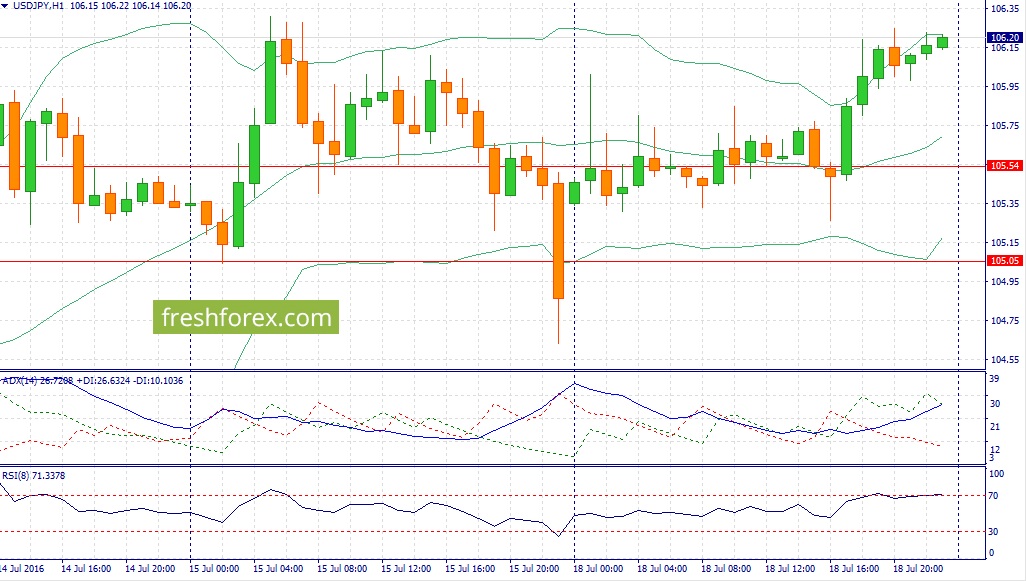Click the current price label 106.20
Viewport: 1027px width, 581px height.
coord(1005,37)
